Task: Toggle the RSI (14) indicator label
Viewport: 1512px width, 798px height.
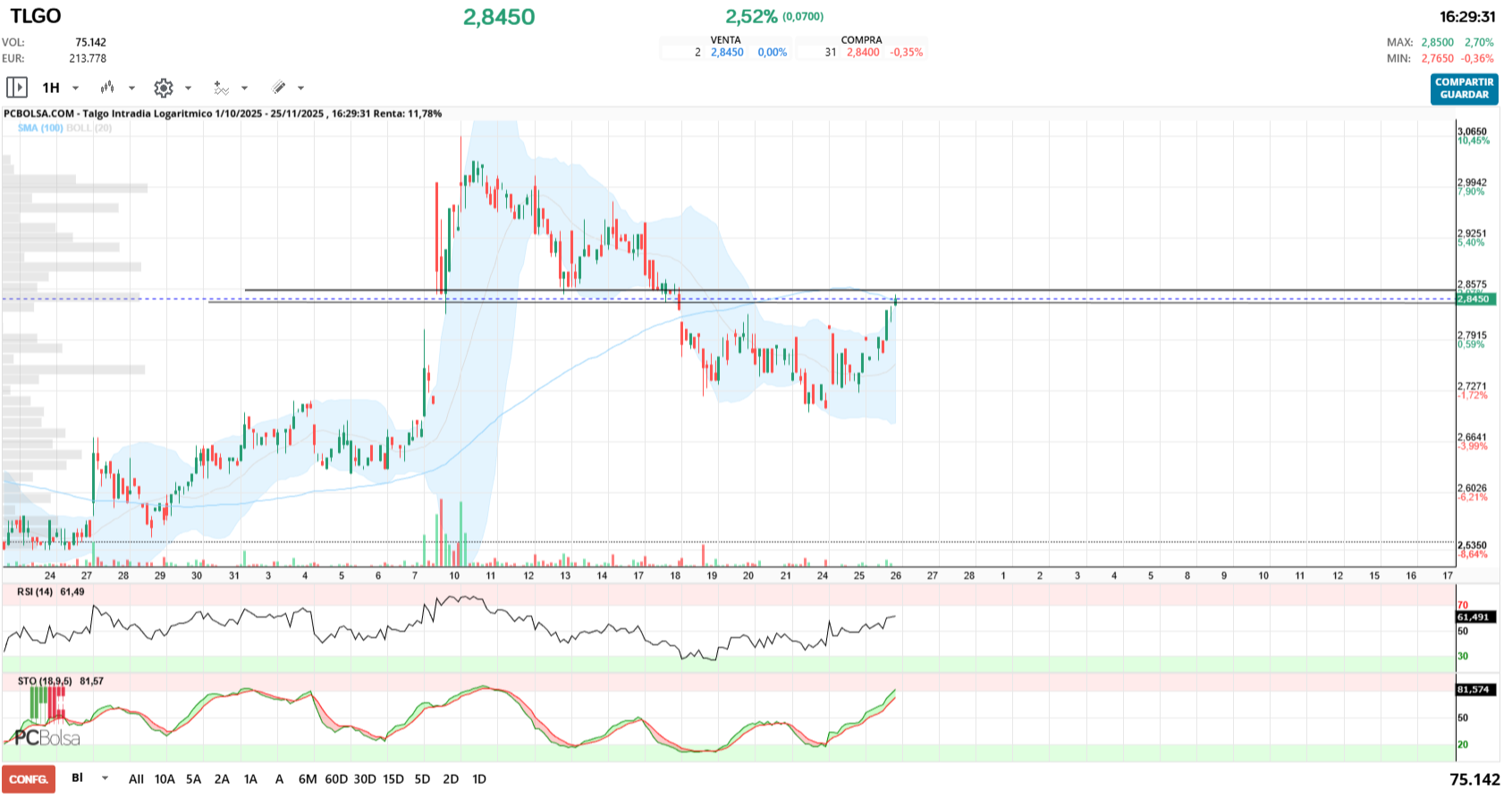Action: [x=35, y=592]
